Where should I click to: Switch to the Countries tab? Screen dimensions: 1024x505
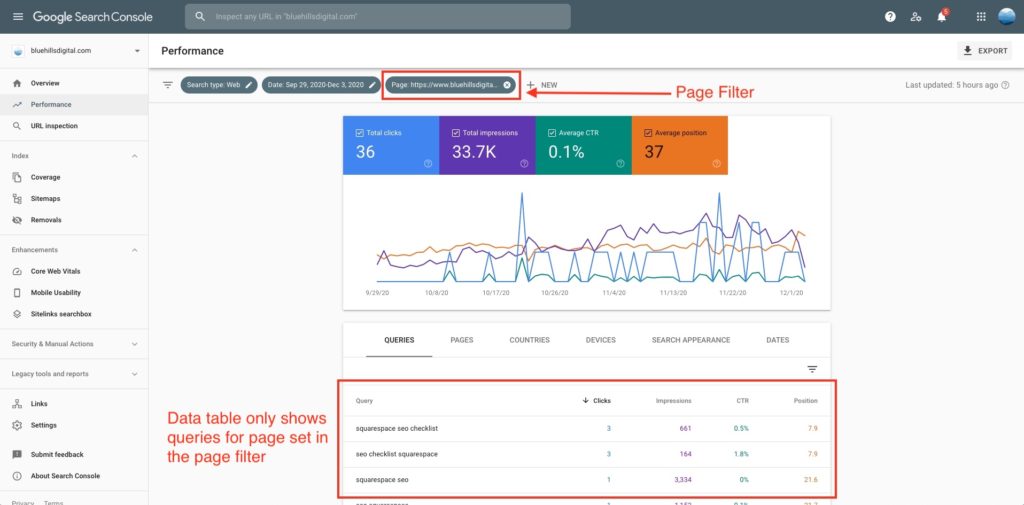(x=530, y=340)
